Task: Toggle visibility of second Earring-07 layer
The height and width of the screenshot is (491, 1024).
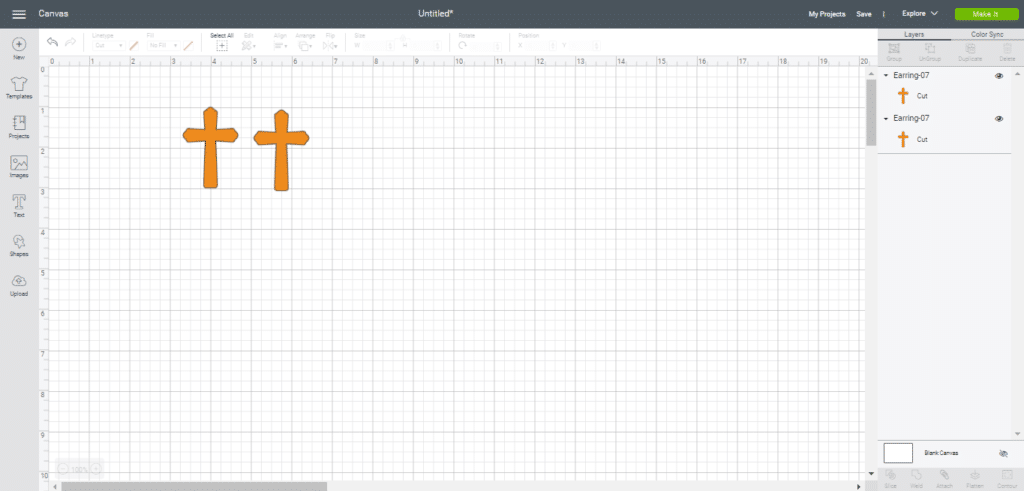Action: 999,118
